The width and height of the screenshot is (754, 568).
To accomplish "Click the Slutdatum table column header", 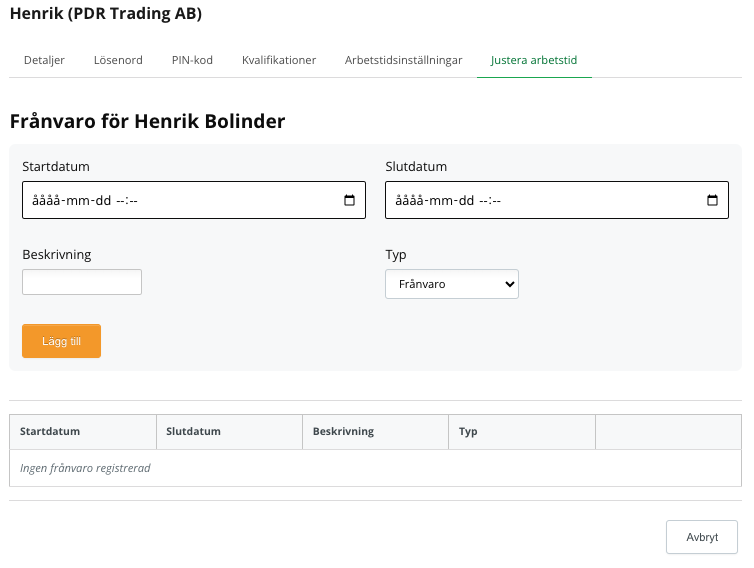I will point(195,432).
